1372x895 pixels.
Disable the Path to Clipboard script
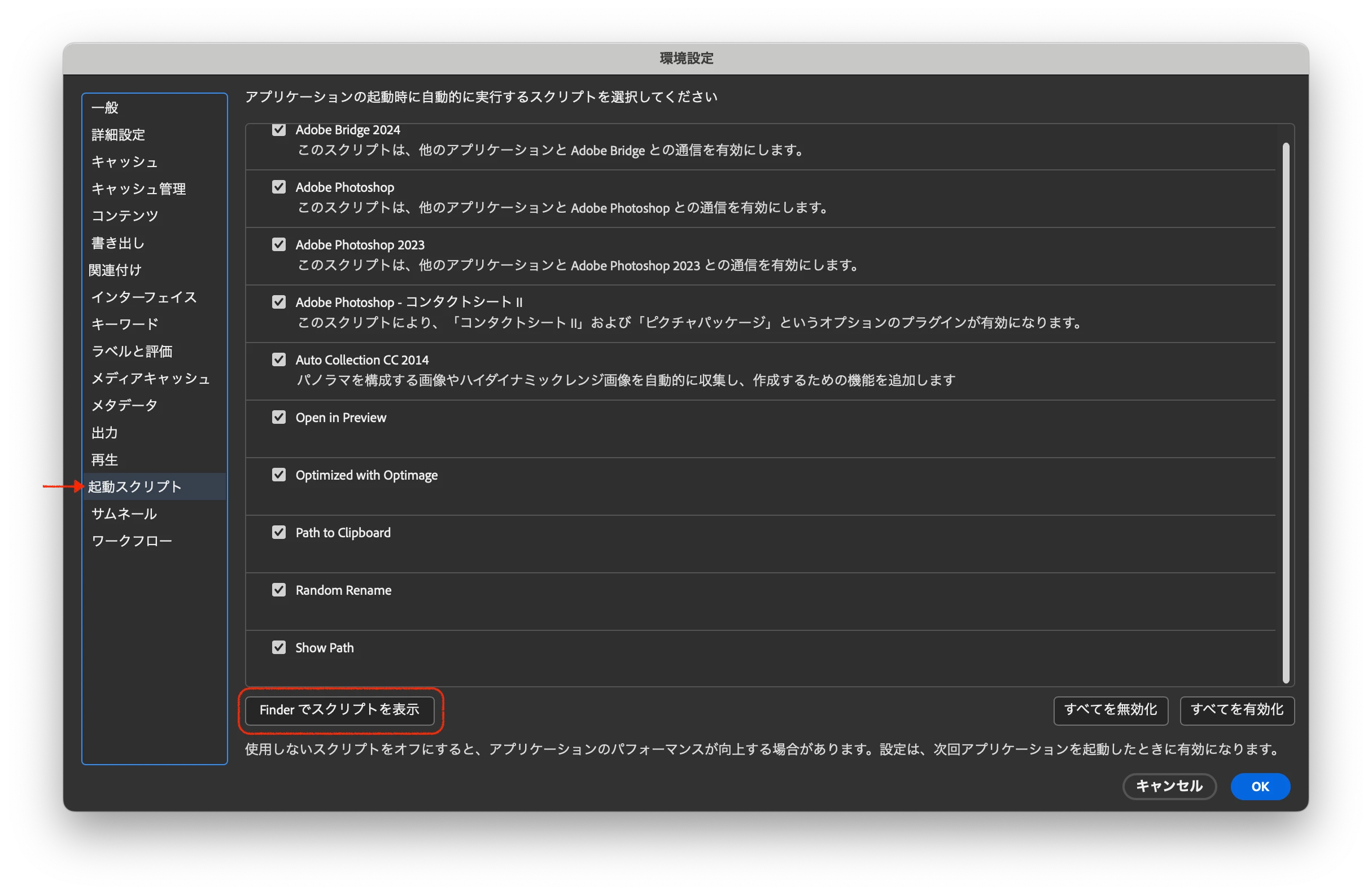[279, 533]
